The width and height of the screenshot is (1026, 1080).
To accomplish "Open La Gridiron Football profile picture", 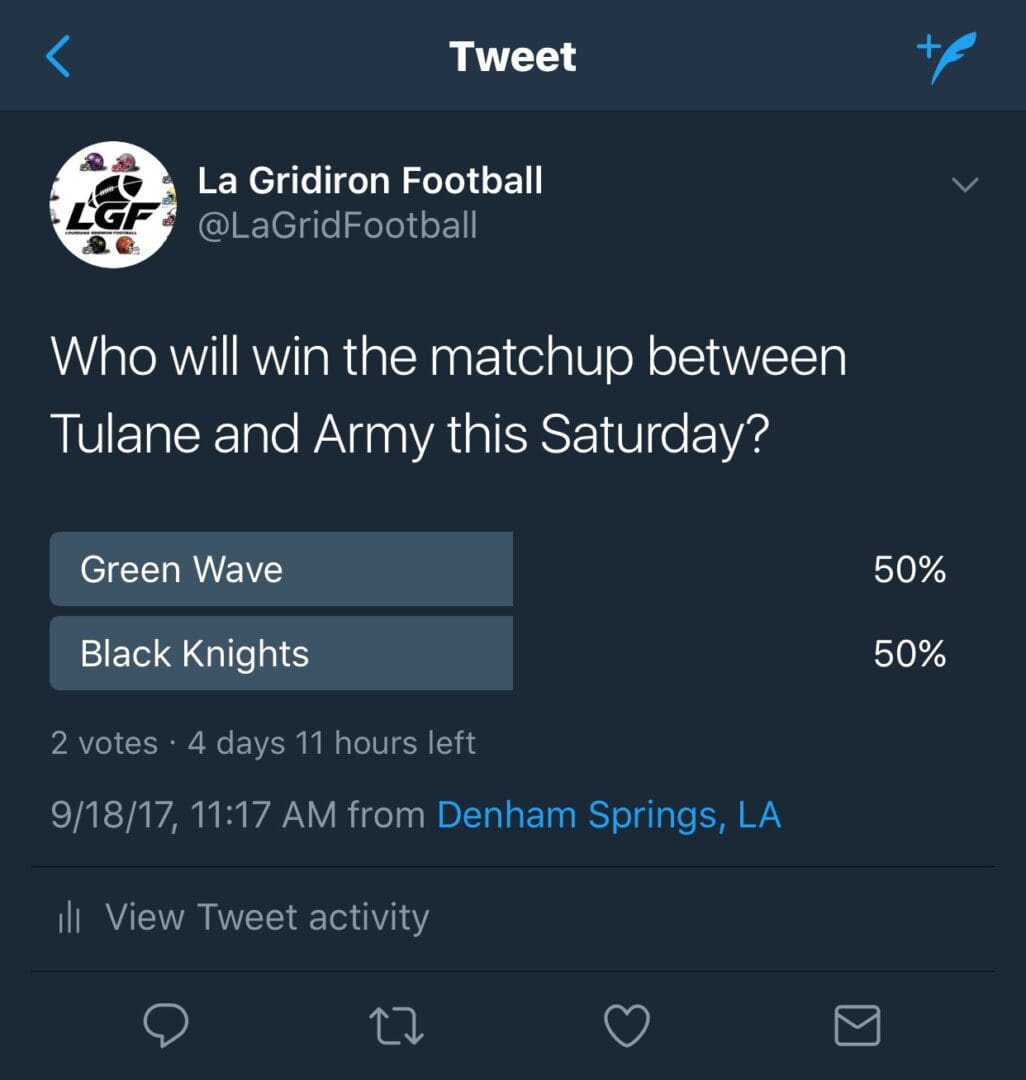I will tap(113, 205).
